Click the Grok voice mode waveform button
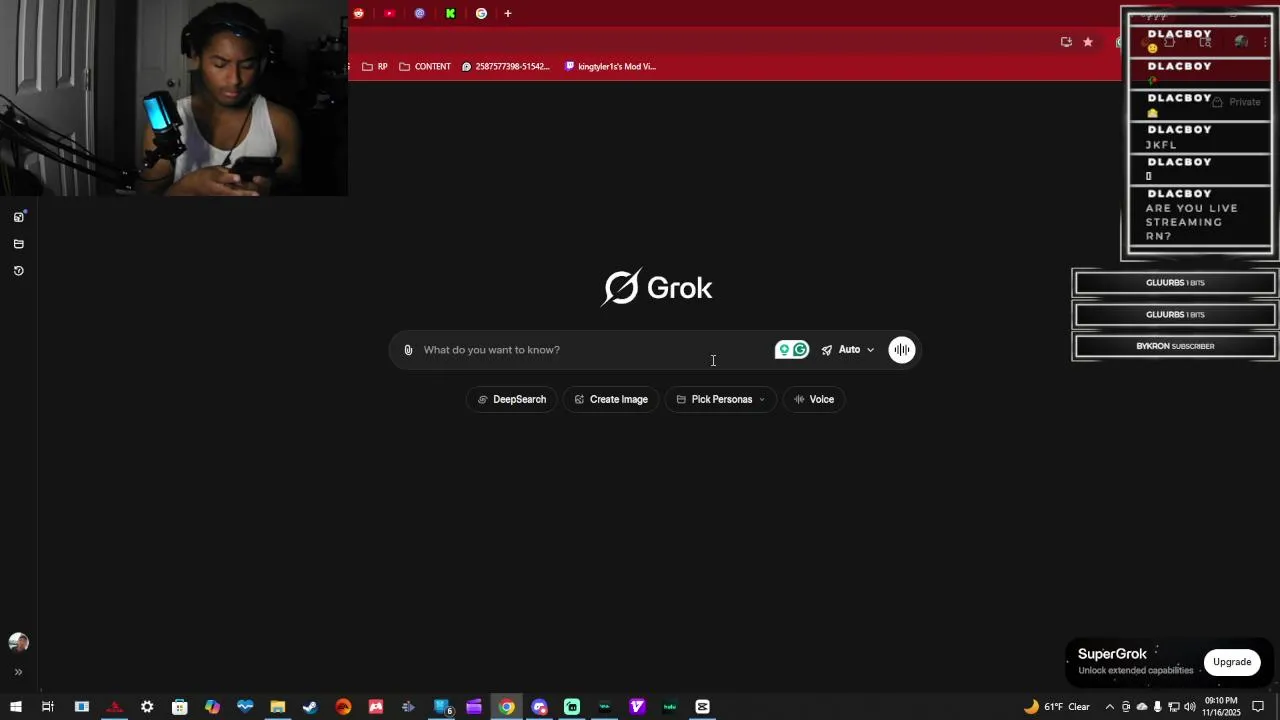 click(902, 350)
